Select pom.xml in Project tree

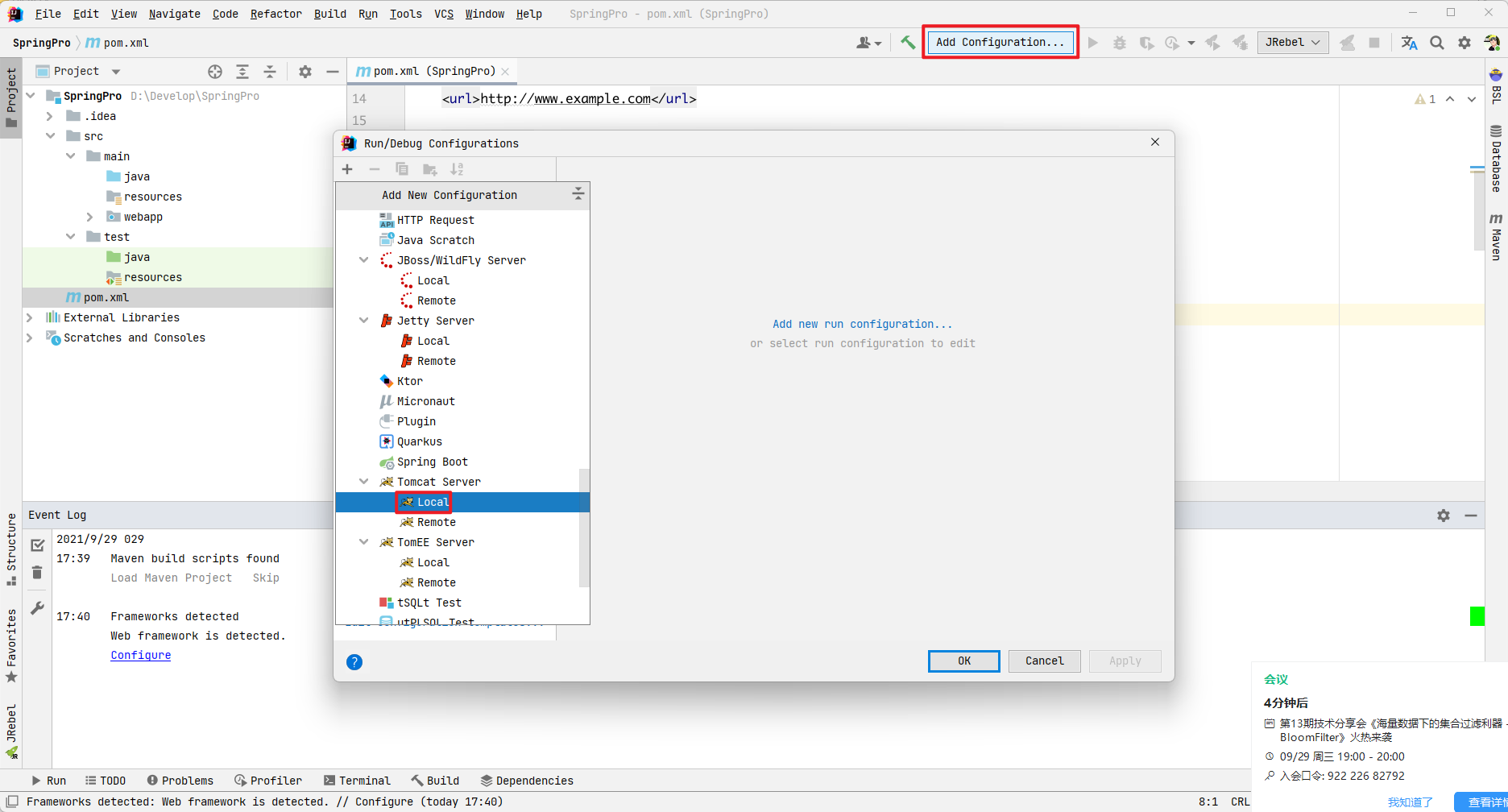tap(177, 297)
